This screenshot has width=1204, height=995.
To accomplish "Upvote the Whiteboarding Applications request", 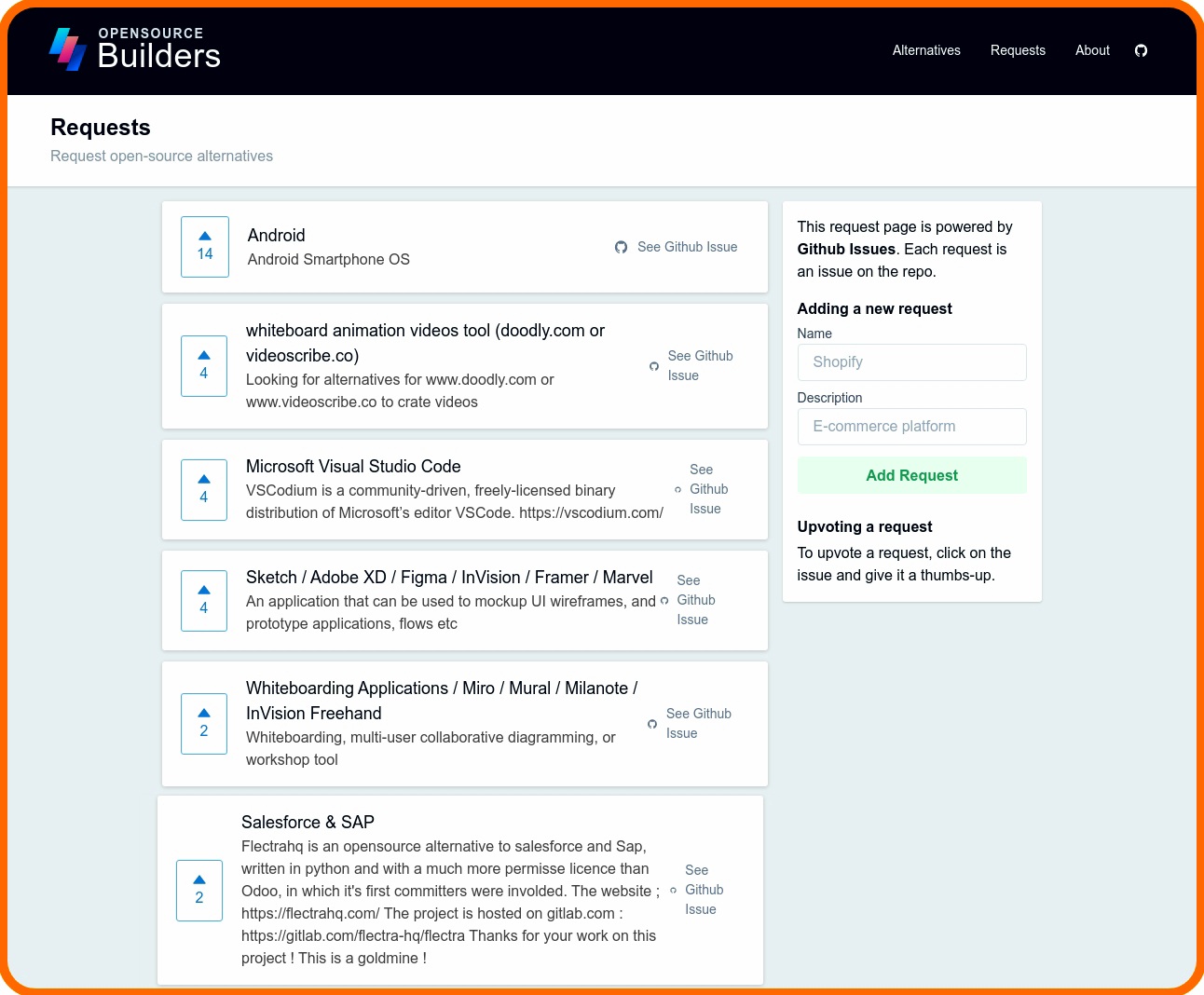I will coord(204,724).
